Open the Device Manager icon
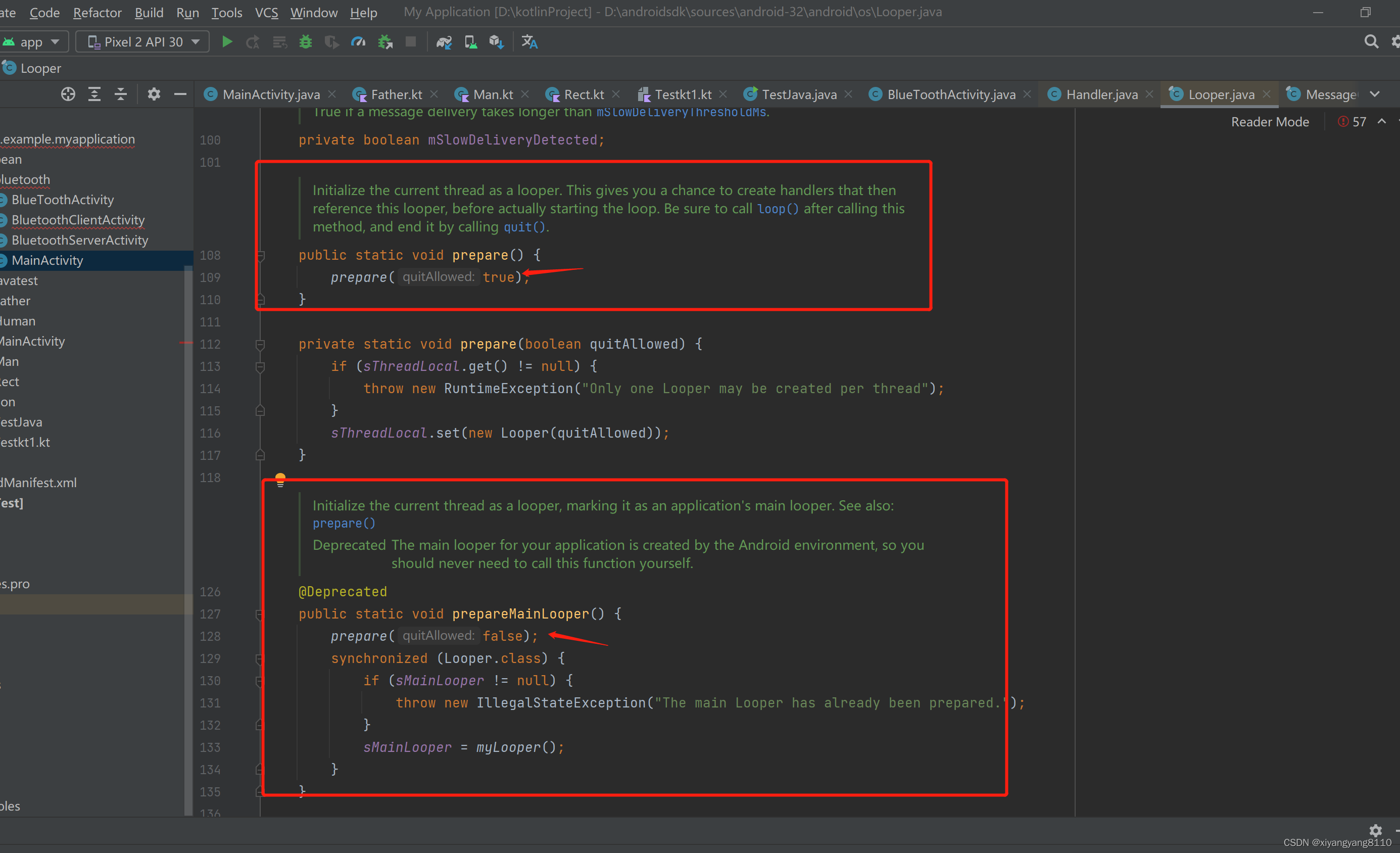This screenshot has height=853, width=1400. (x=470, y=42)
